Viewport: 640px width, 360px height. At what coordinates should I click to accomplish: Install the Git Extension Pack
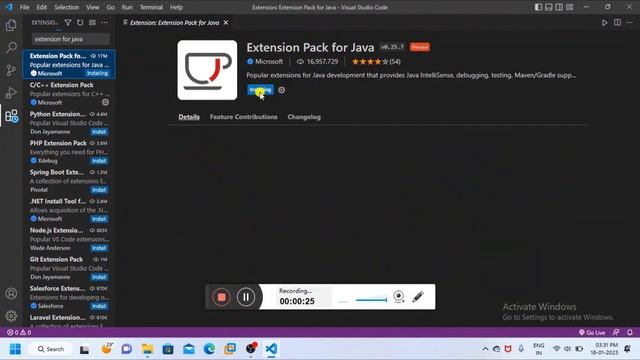click(x=99, y=277)
